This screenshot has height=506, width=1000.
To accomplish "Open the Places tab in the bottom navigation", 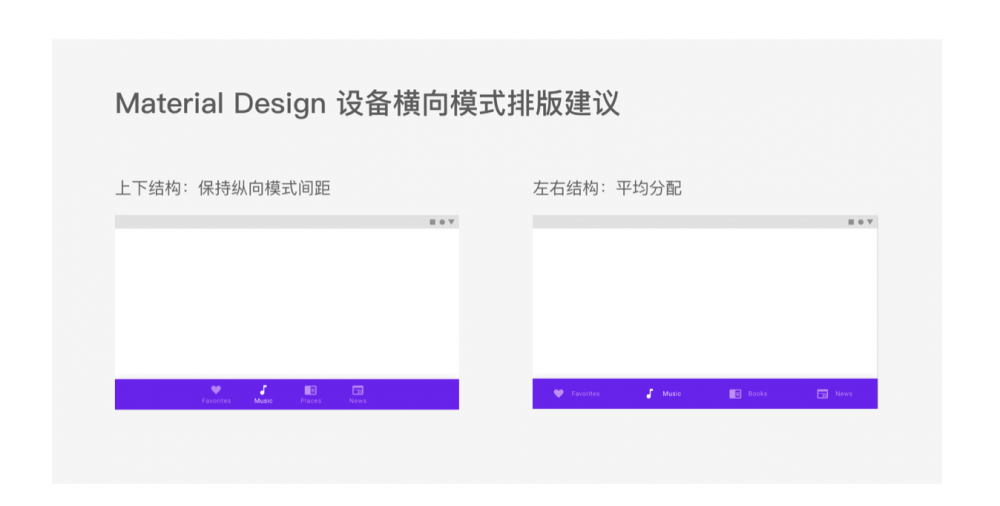I will pos(311,394).
